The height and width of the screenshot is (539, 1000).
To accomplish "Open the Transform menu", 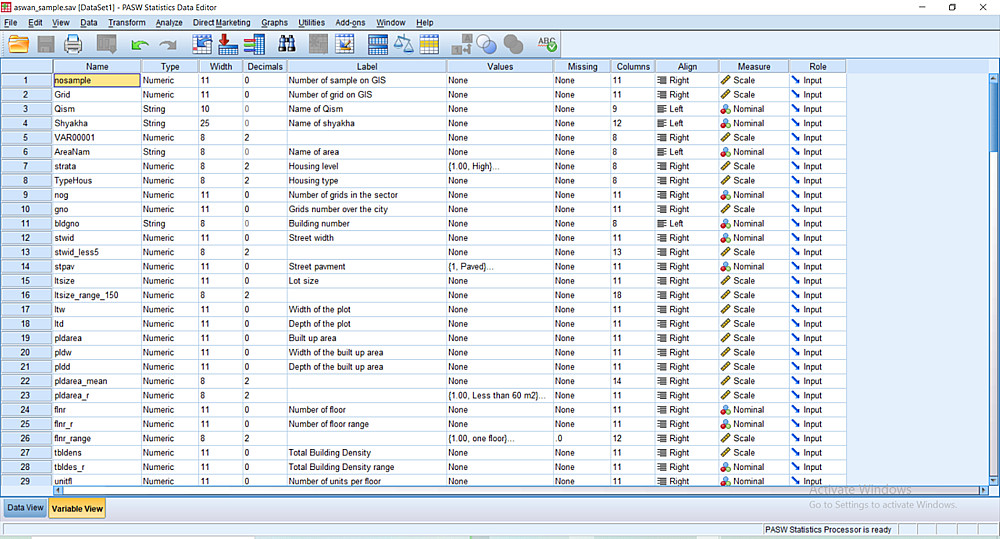I will point(126,22).
